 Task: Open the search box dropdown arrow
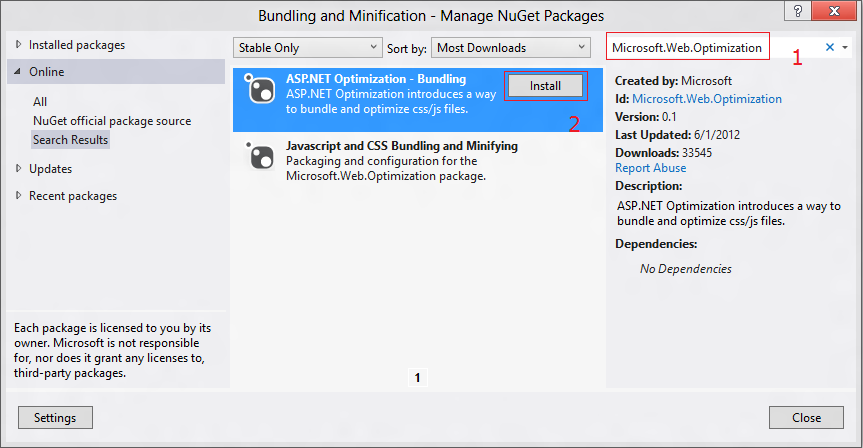click(x=845, y=48)
